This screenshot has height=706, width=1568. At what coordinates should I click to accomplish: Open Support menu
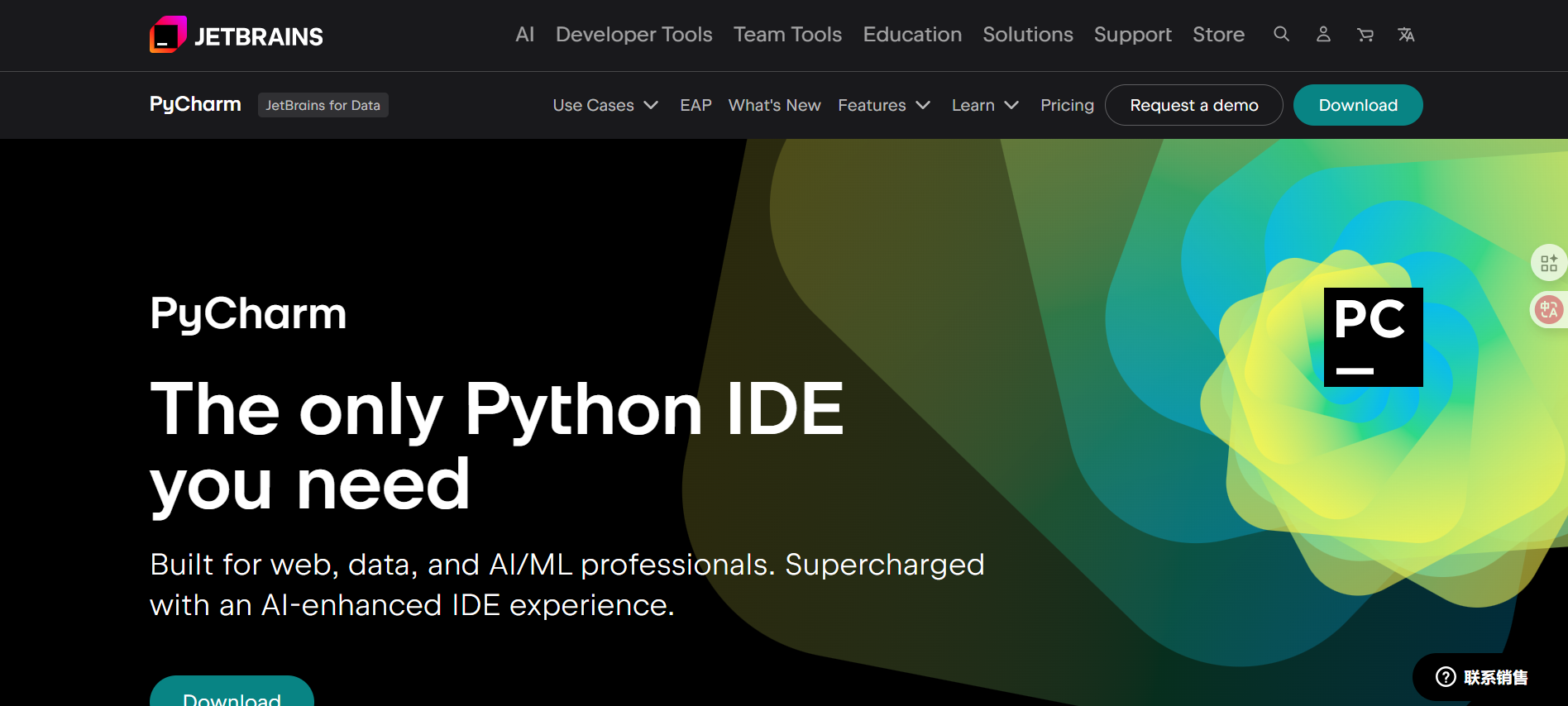tap(1133, 35)
